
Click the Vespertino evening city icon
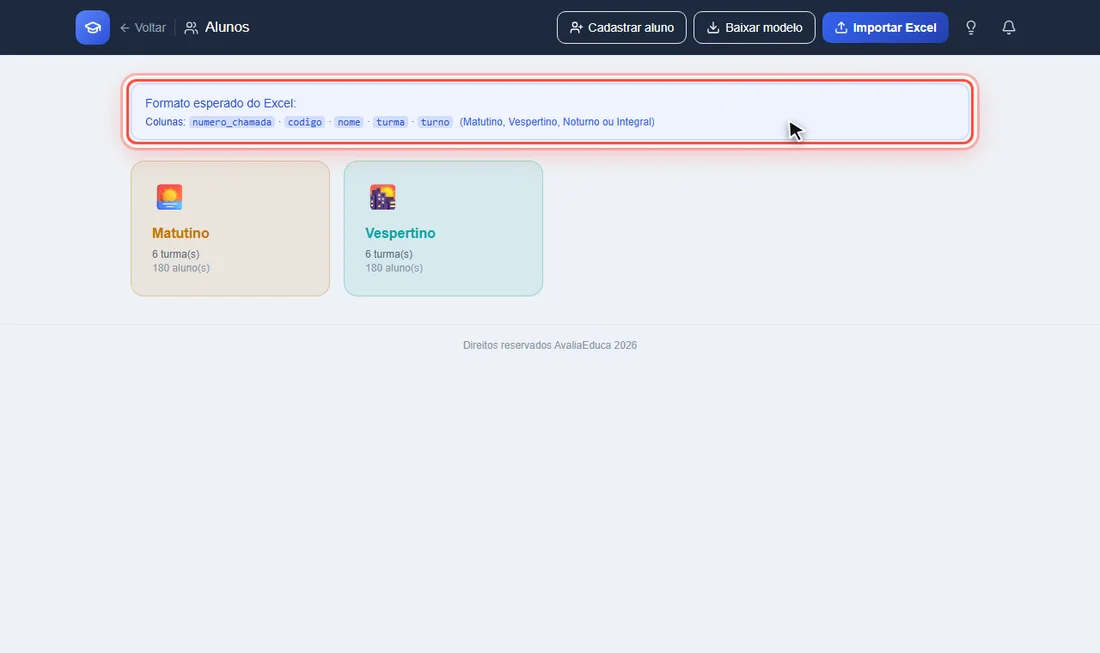[x=382, y=197]
